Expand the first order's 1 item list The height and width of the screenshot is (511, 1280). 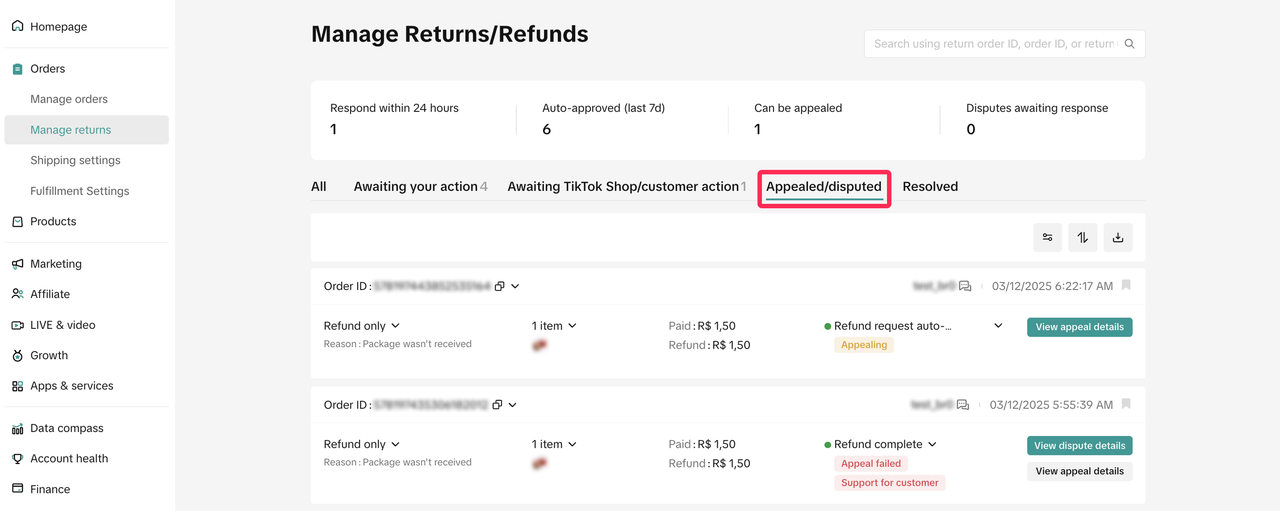(x=572, y=326)
